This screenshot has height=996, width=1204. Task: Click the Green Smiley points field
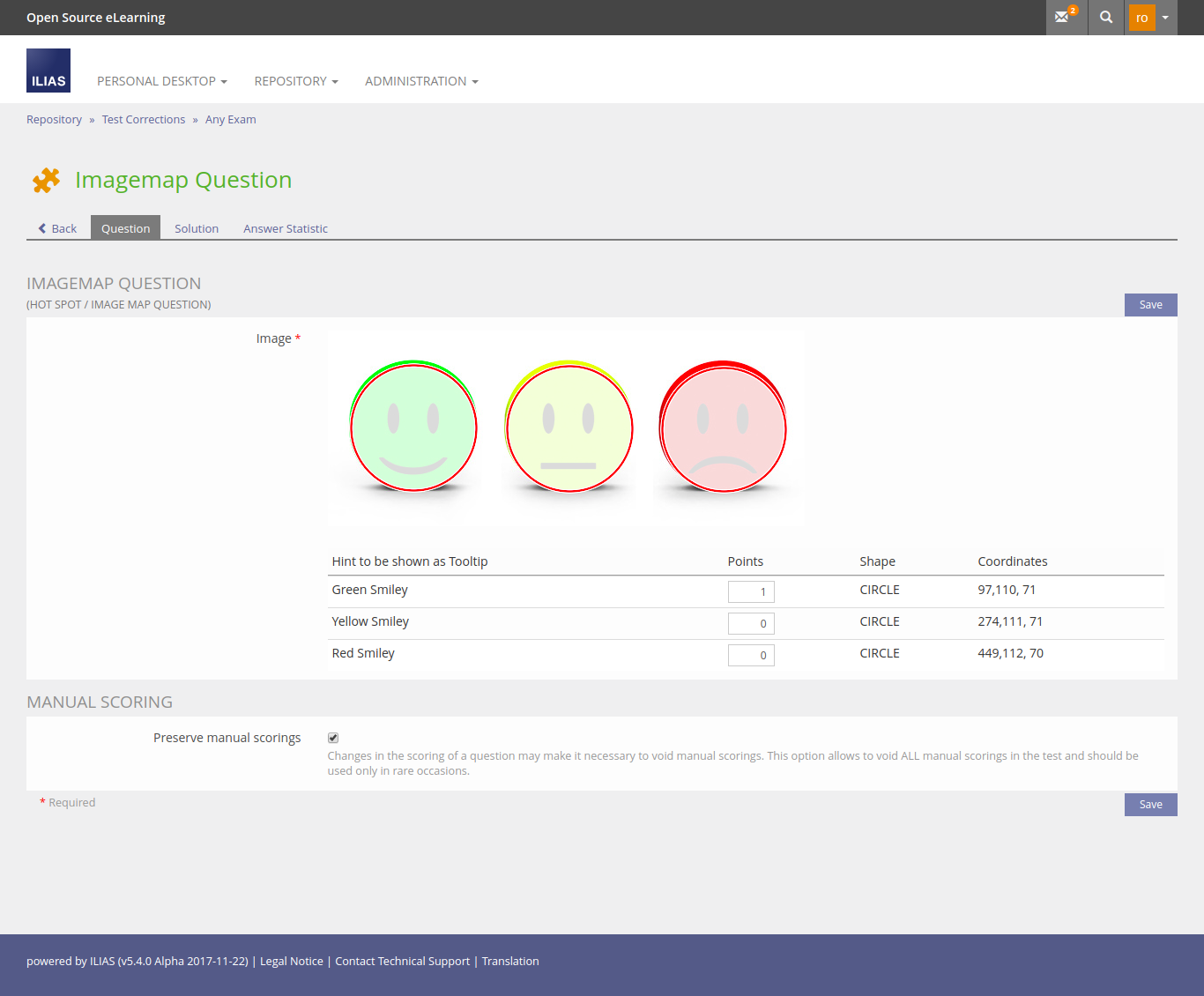tap(751, 591)
